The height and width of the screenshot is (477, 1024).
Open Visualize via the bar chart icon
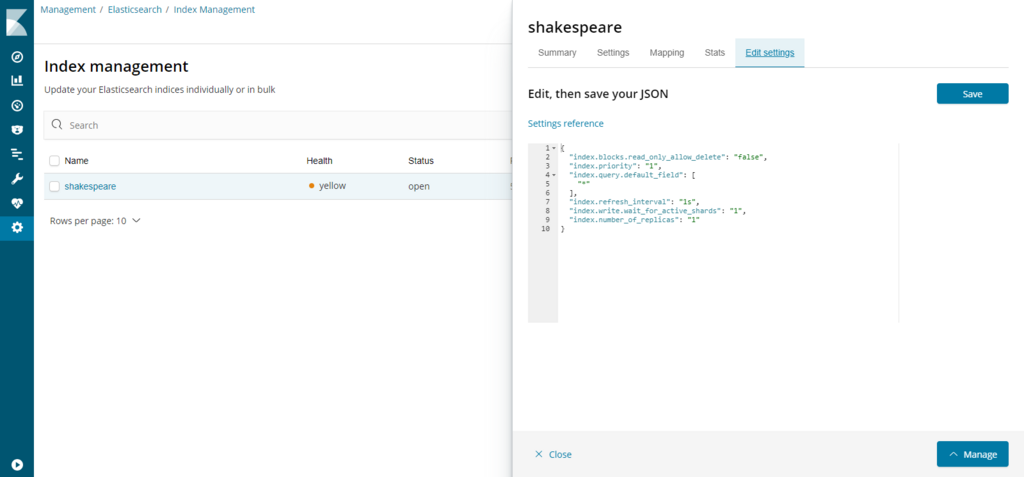click(x=18, y=80)
